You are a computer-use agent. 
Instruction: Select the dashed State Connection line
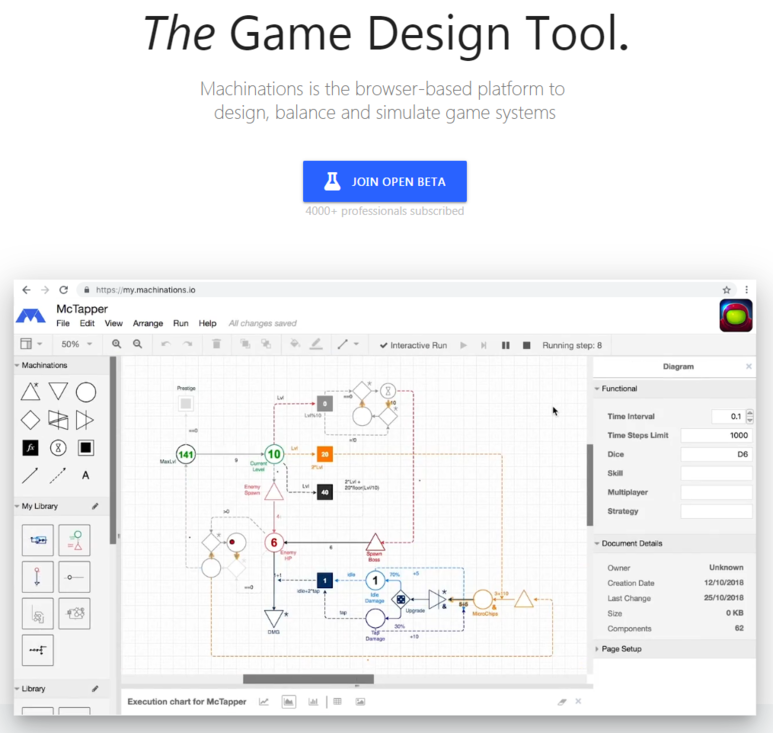[x=58, y=475]
